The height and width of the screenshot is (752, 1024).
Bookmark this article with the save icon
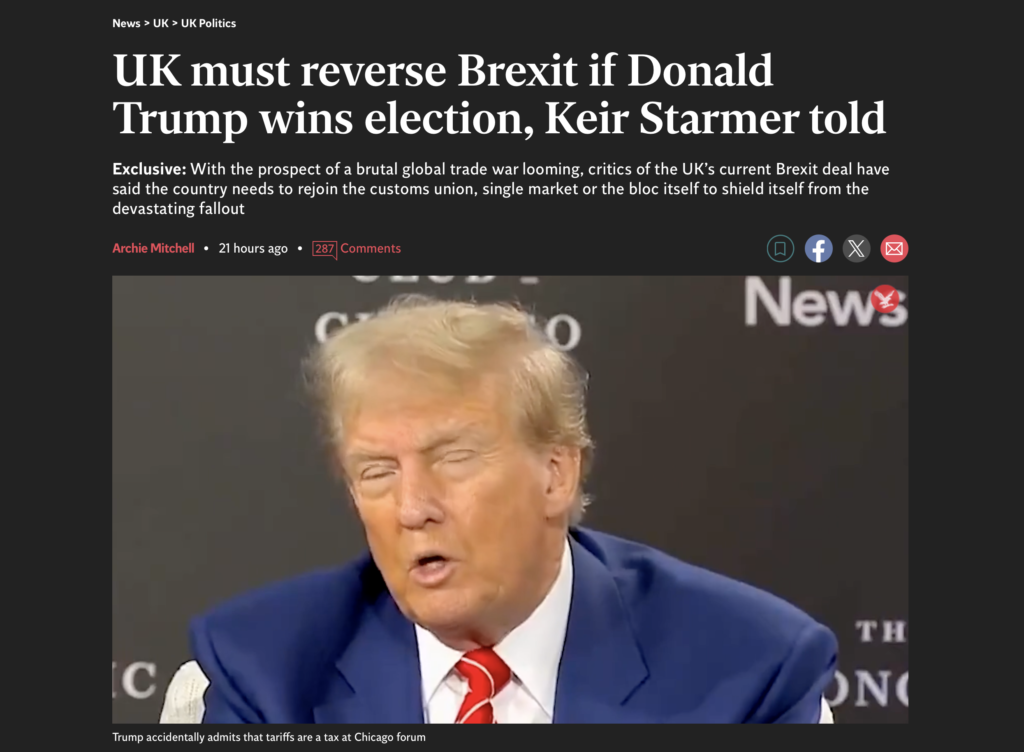tap(780, 249)
